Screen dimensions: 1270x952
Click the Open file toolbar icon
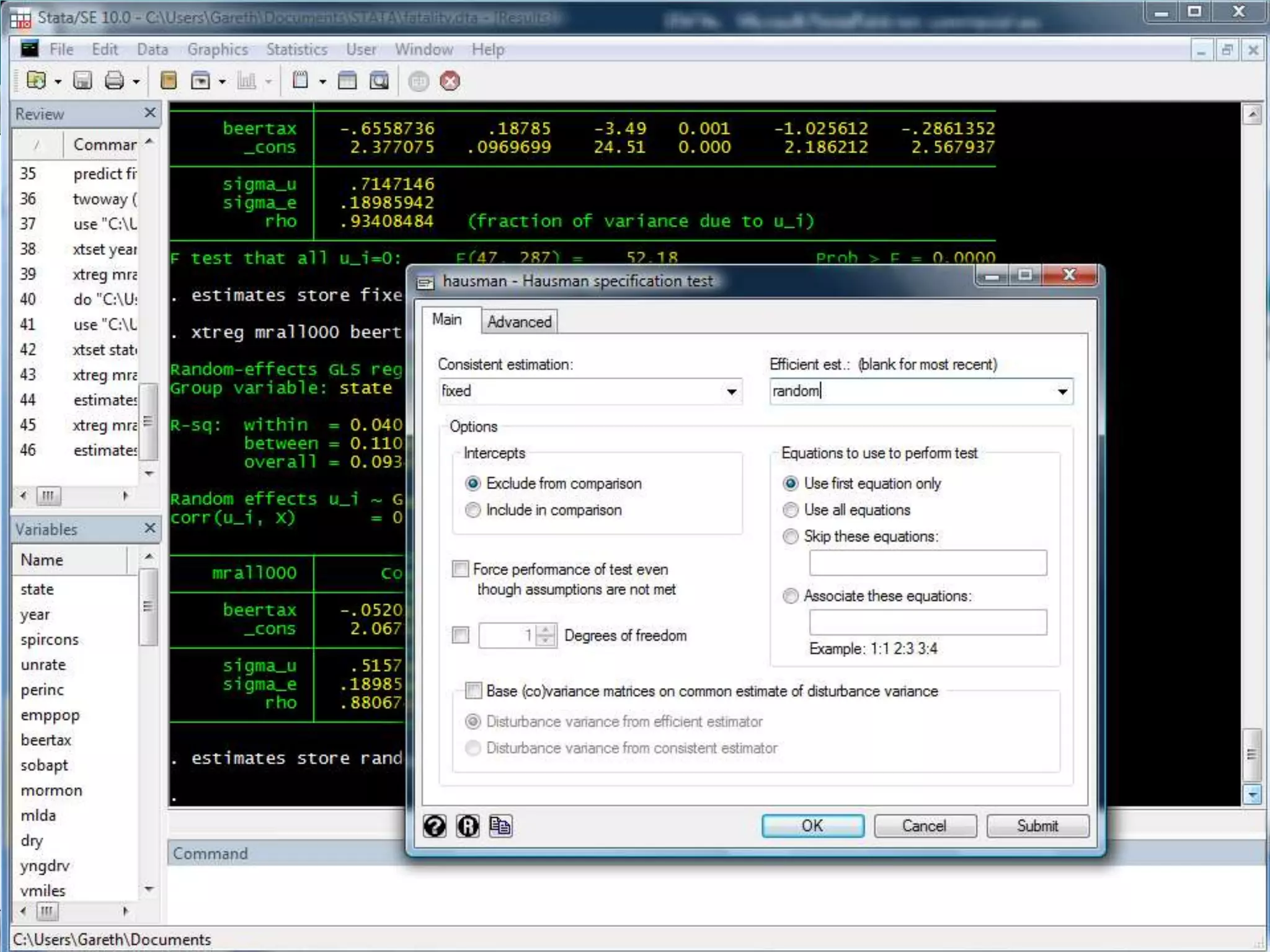point(36,81)
